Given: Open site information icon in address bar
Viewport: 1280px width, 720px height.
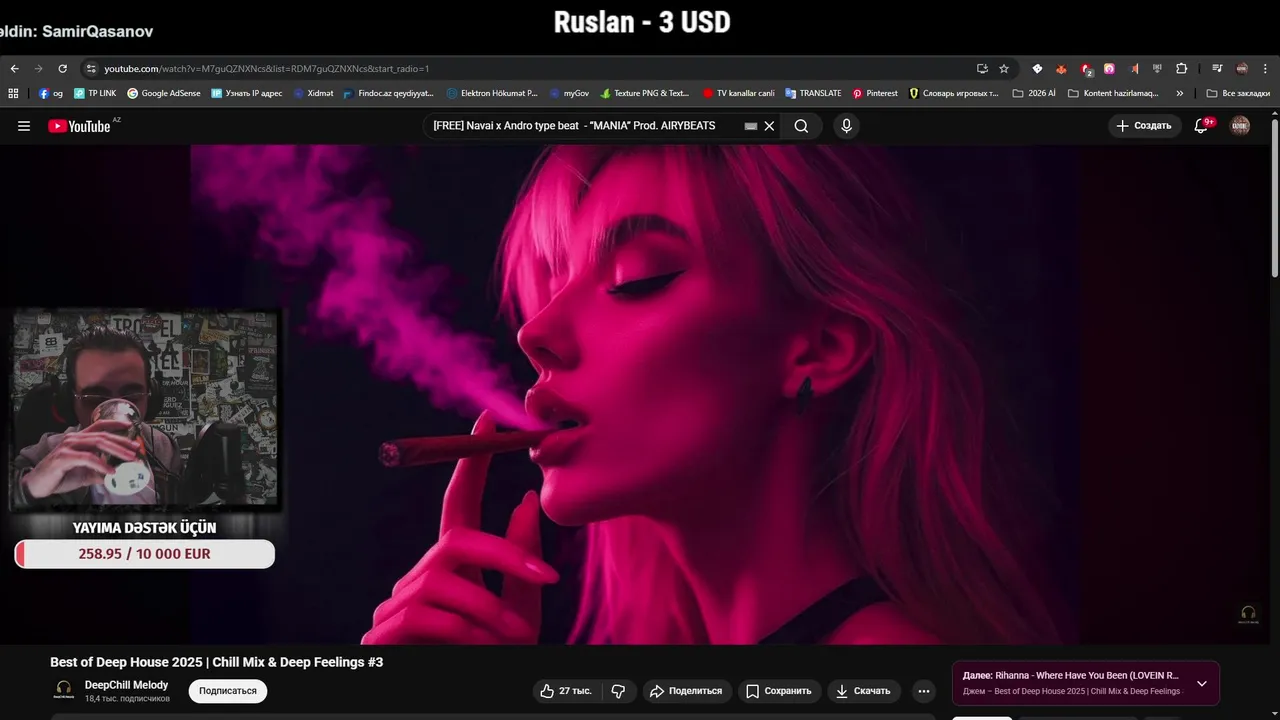Looking at the screenshot, I should pyautogui.click(x=90, y=69).
